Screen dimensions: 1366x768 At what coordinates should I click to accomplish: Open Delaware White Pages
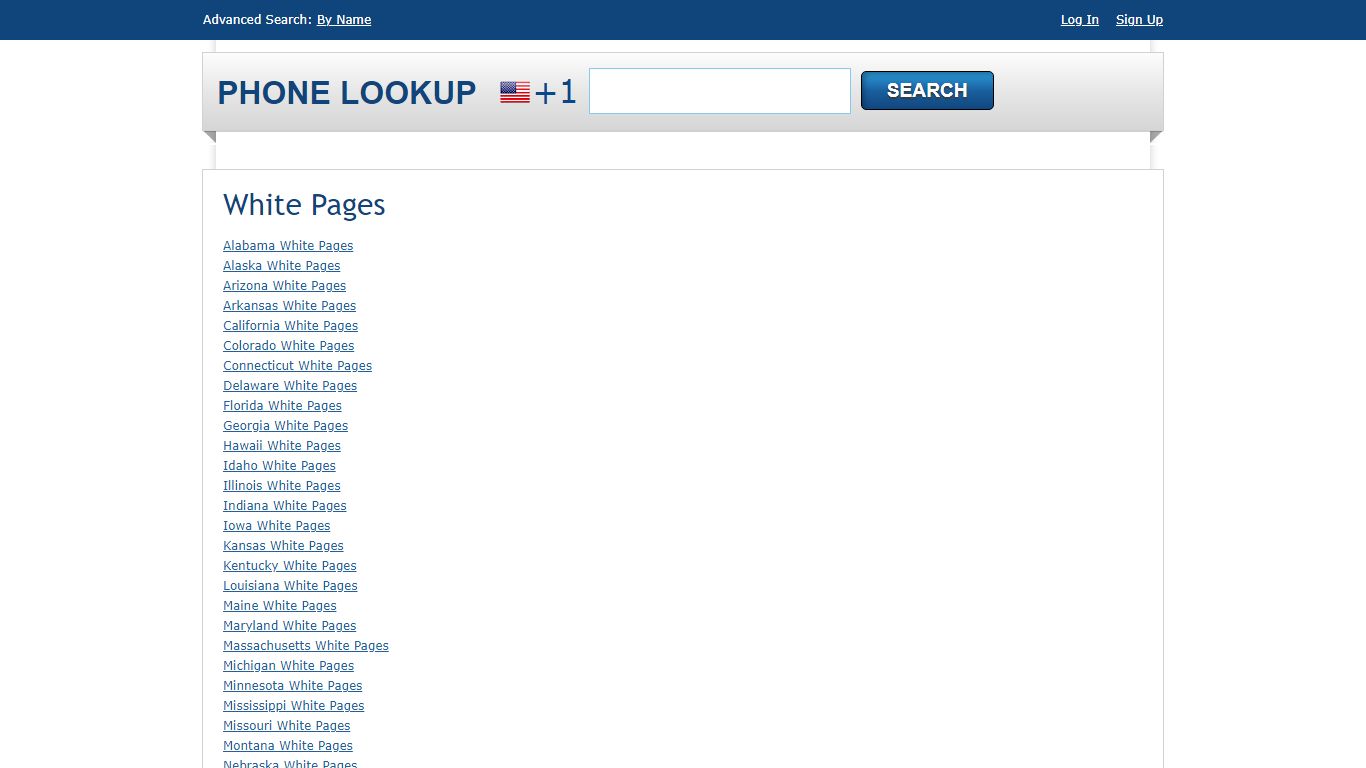(290, 386)
